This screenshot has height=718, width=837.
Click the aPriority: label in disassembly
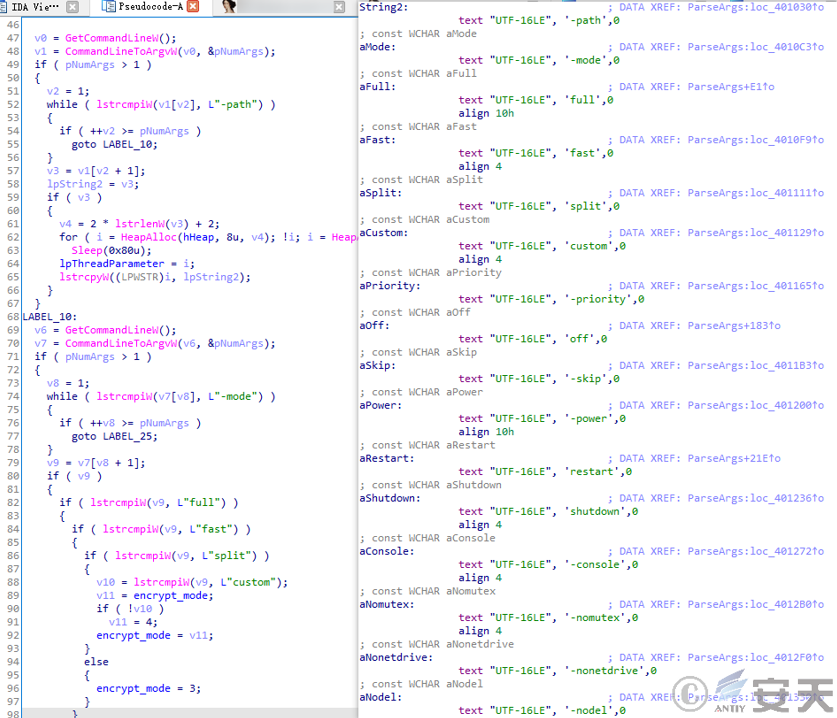tap(390, 286)
